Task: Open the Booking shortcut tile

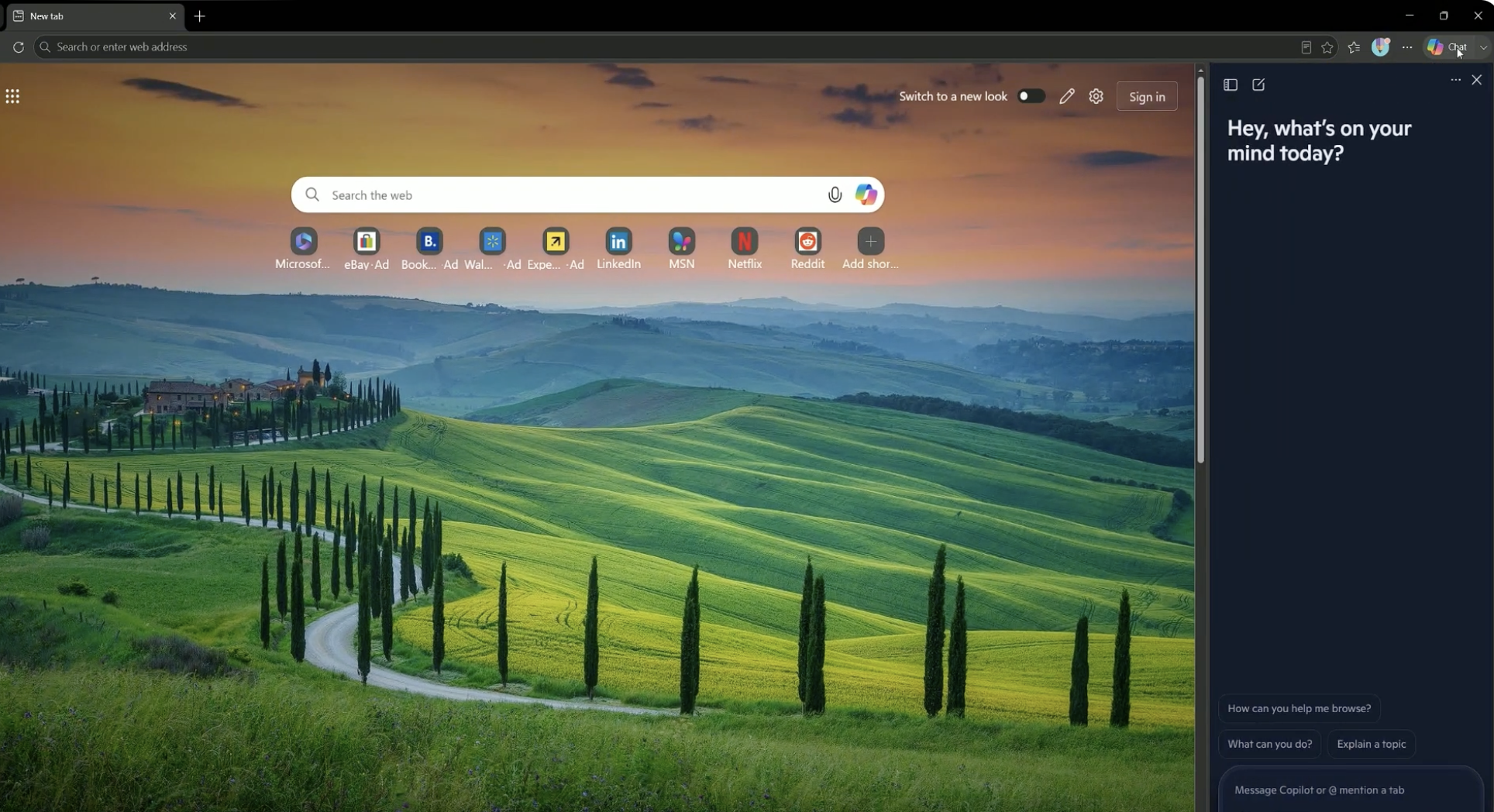Action: click(x=429, y=249)
